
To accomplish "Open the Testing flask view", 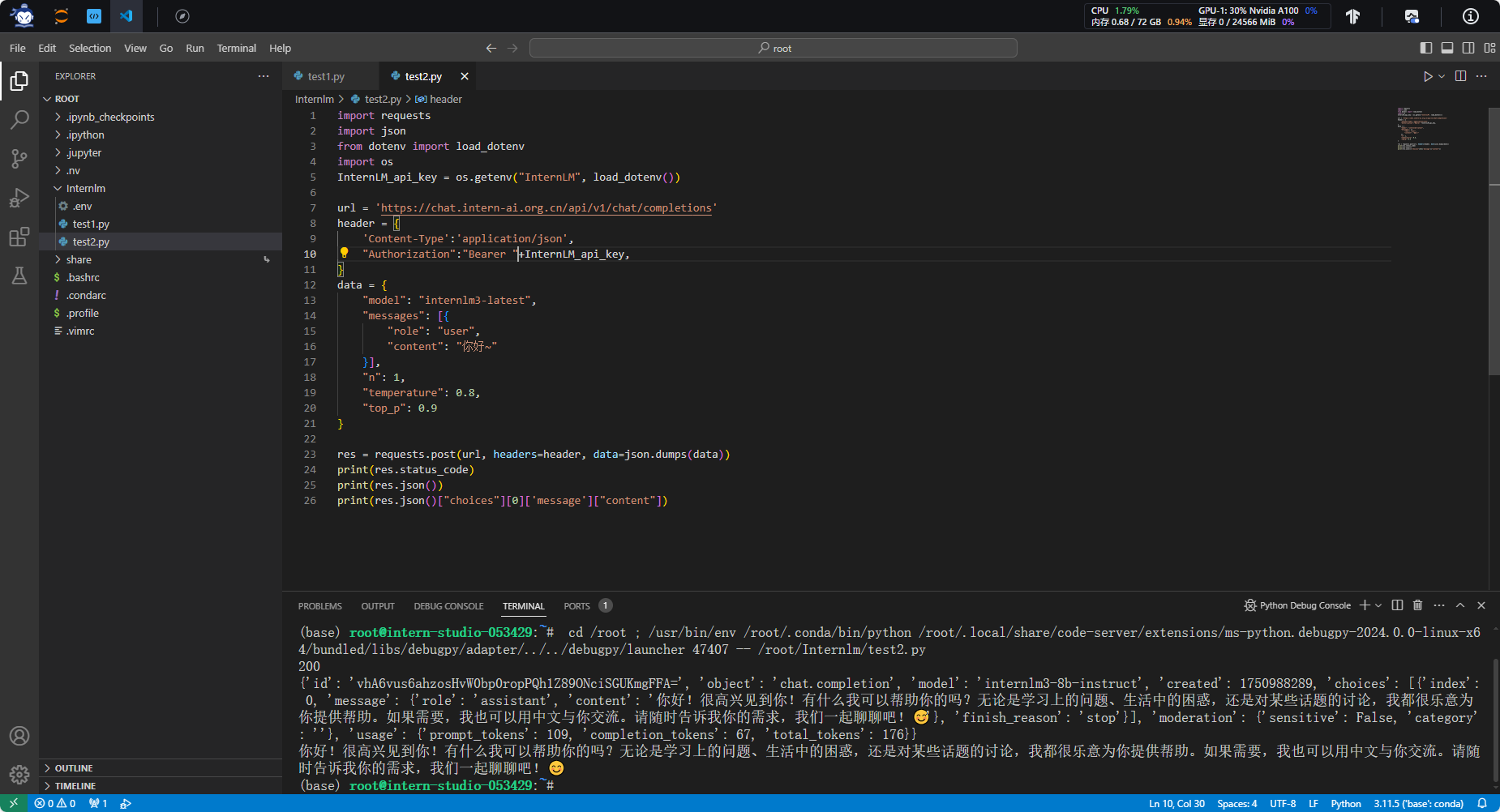I will [19, 276].
